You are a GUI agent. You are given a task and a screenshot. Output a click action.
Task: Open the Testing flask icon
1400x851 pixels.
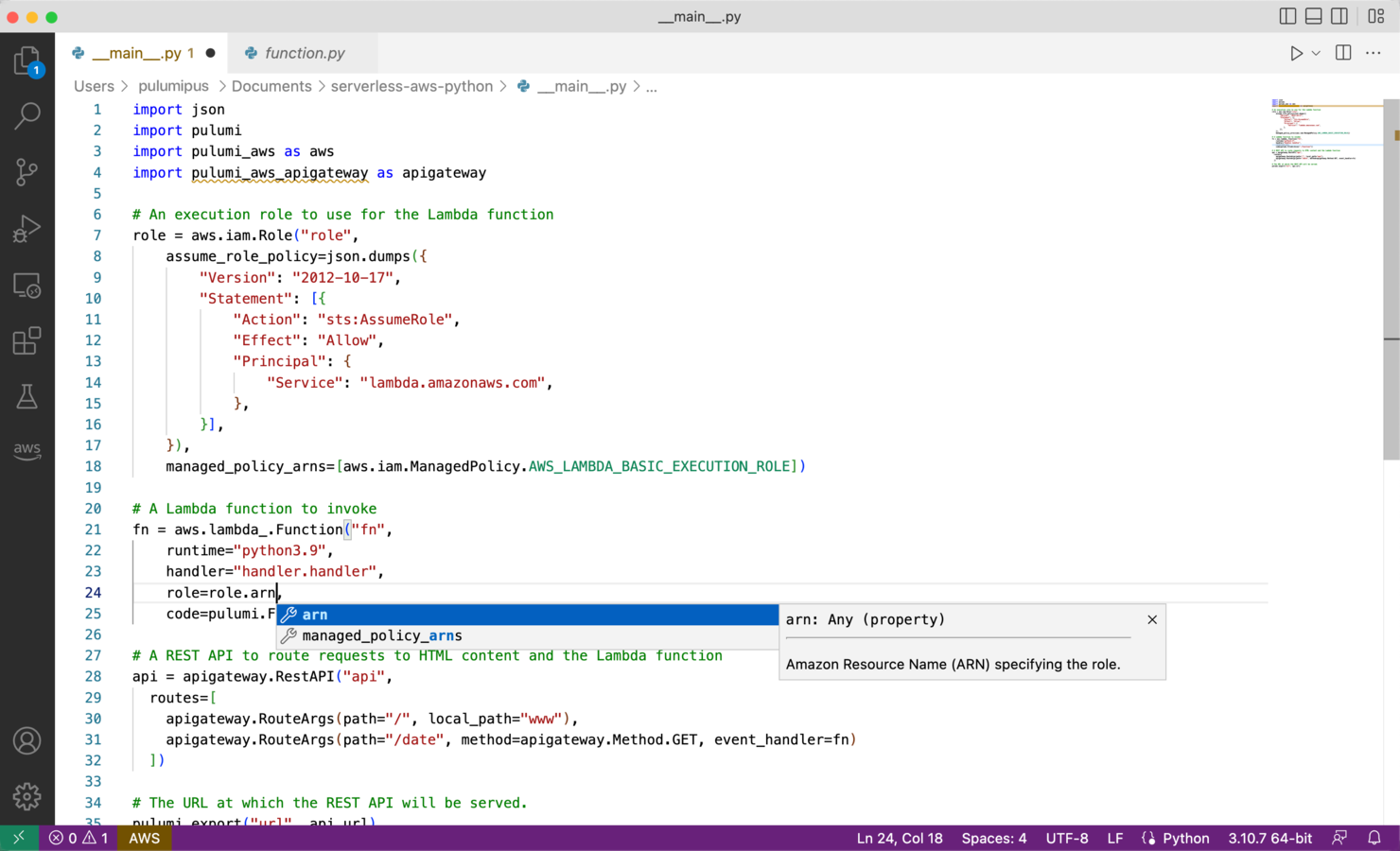(x=26, y=396)
